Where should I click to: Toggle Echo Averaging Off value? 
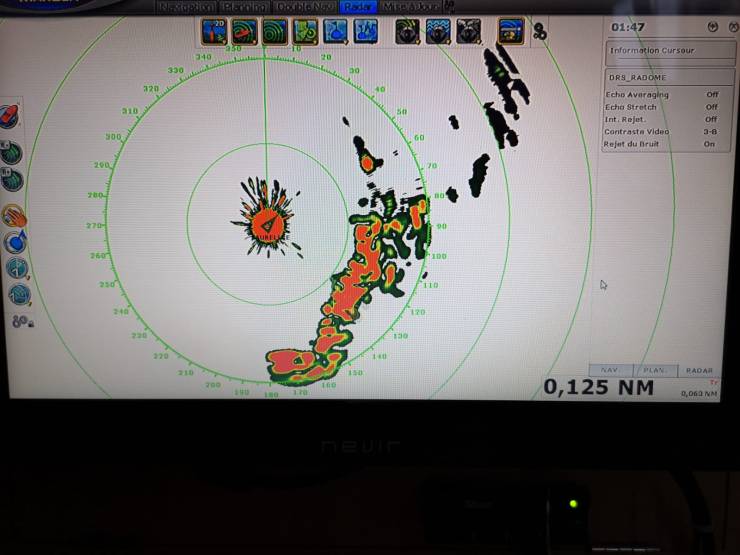[711, 95]
